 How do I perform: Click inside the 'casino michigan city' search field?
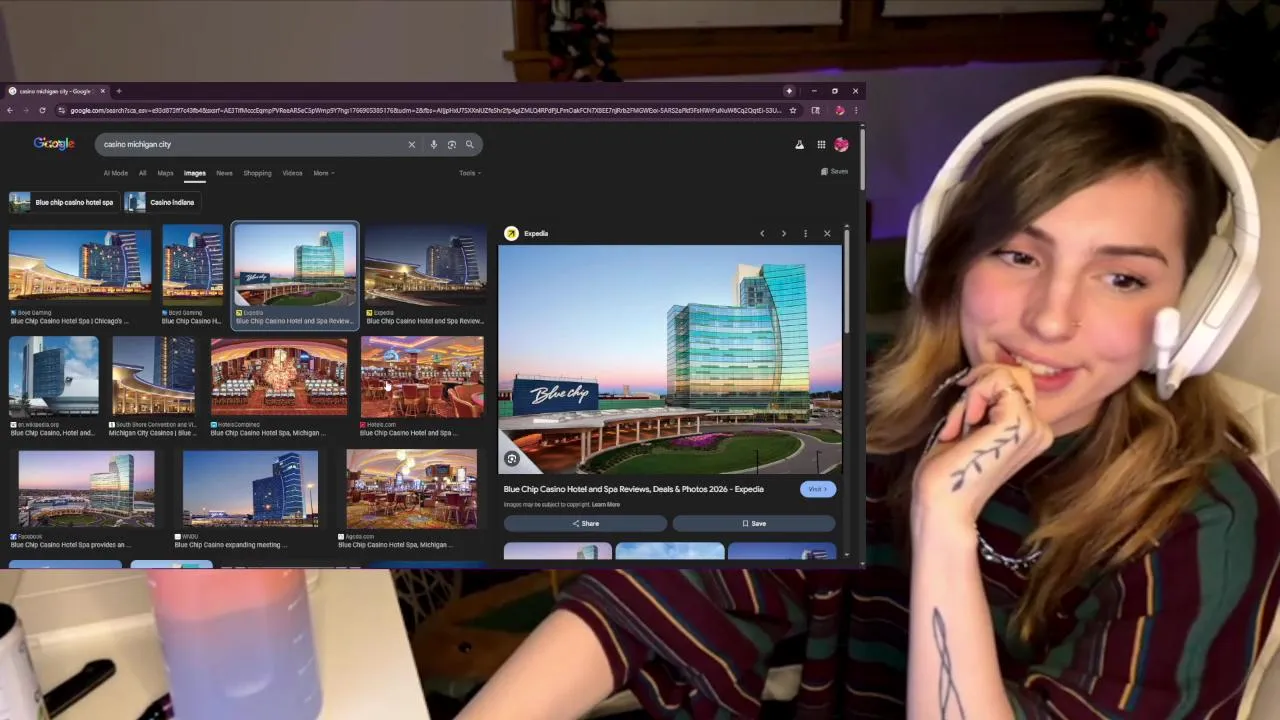pyautogui.click(x=250, y=144)
